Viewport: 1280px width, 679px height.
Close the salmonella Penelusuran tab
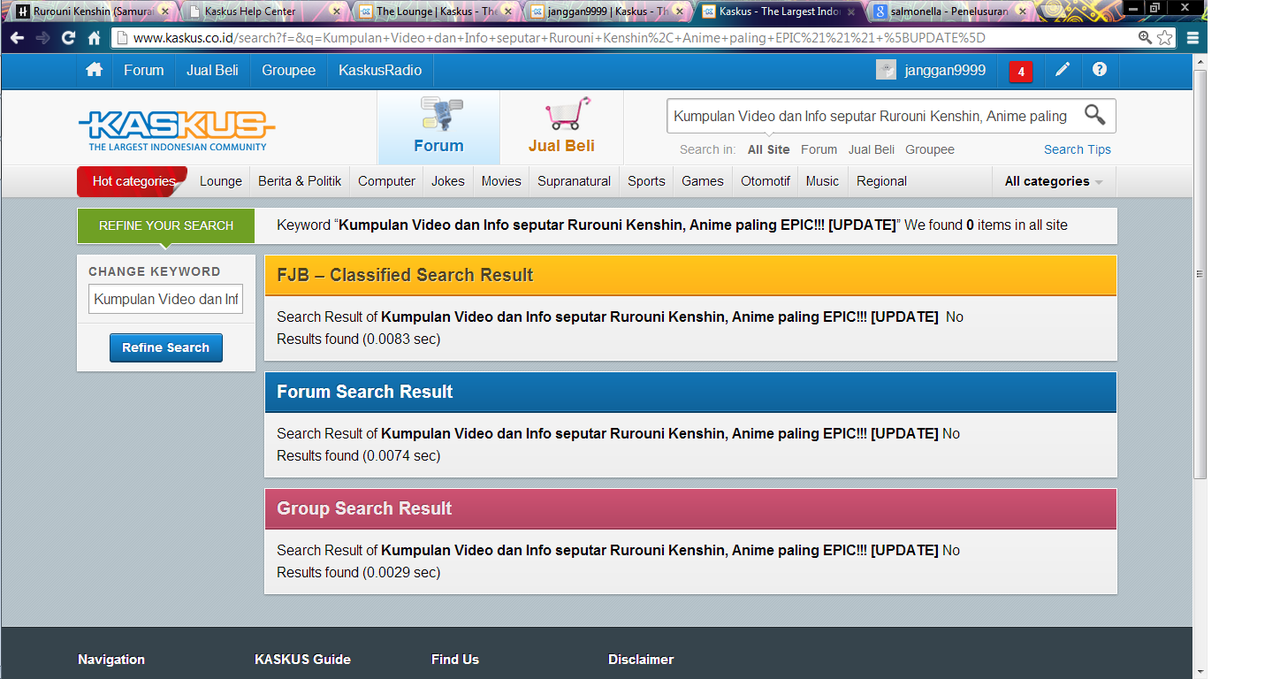point(1021,11)
